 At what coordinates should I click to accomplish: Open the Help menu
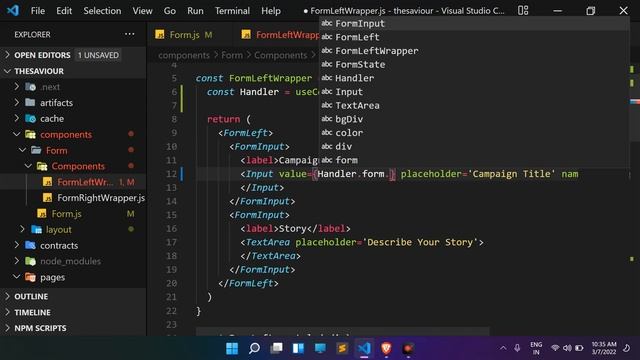[x=271, y=11]
